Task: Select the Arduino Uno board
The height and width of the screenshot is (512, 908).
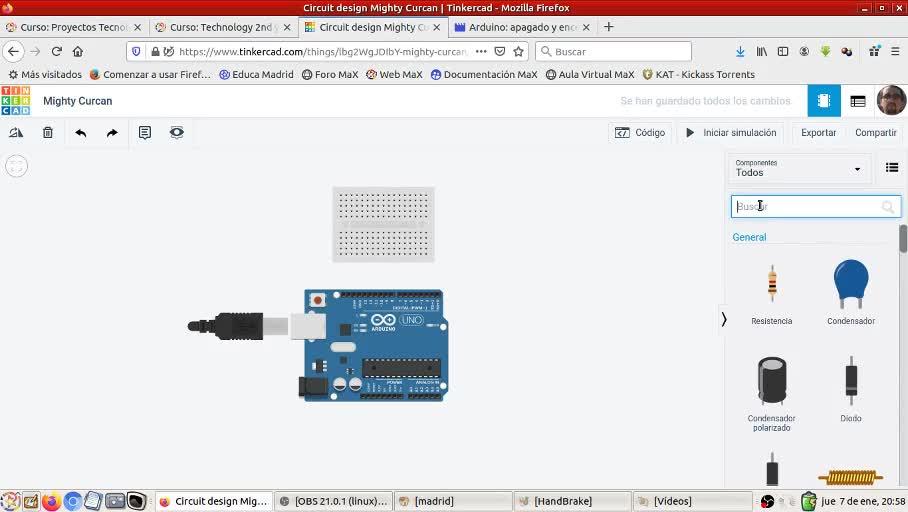Action: tap(376, 345)
